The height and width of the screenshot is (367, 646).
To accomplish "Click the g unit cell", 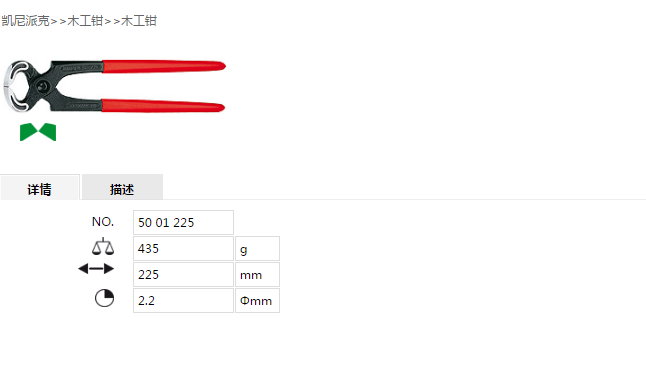I will [x=257, y=248].
